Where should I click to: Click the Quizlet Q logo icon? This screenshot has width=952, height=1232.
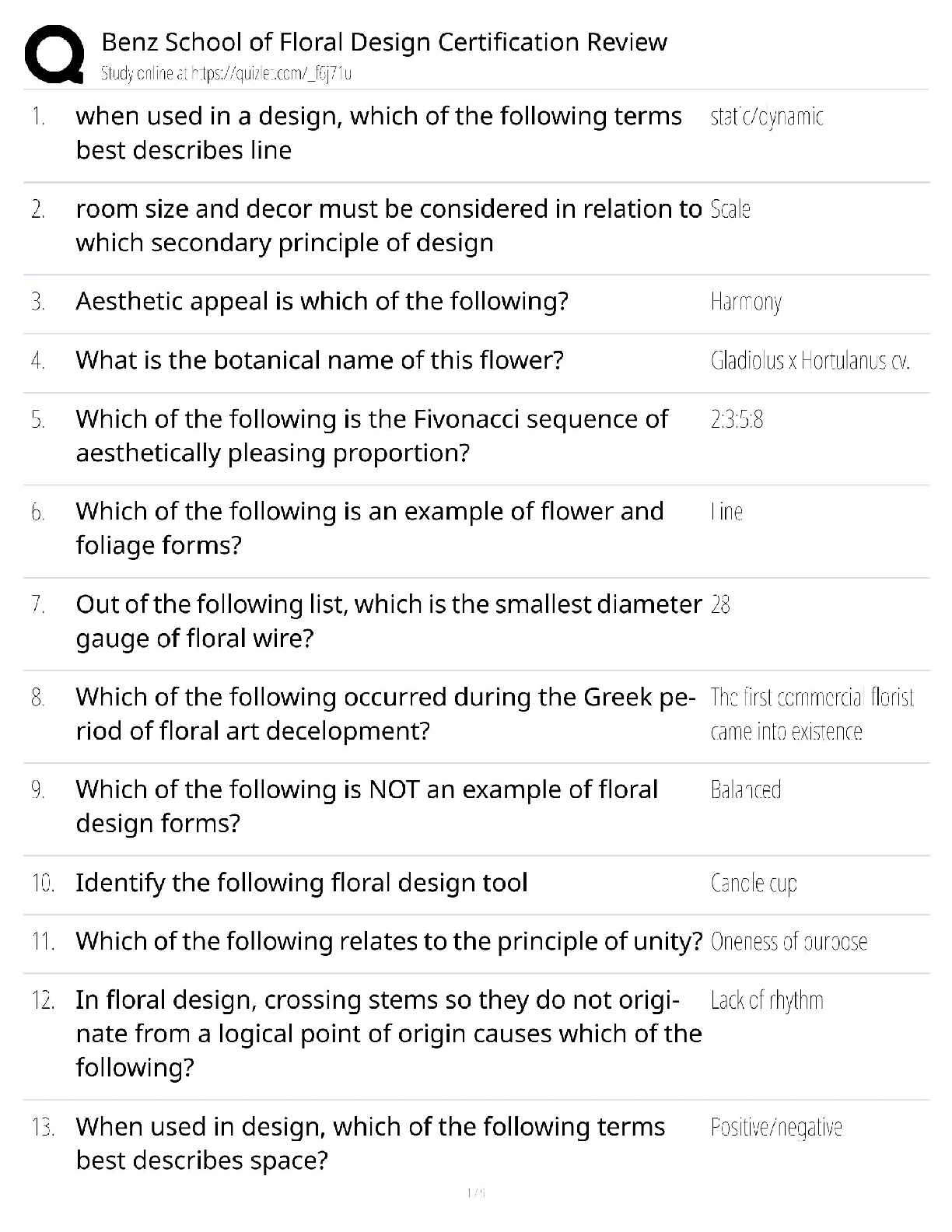[x=54, y=54]
